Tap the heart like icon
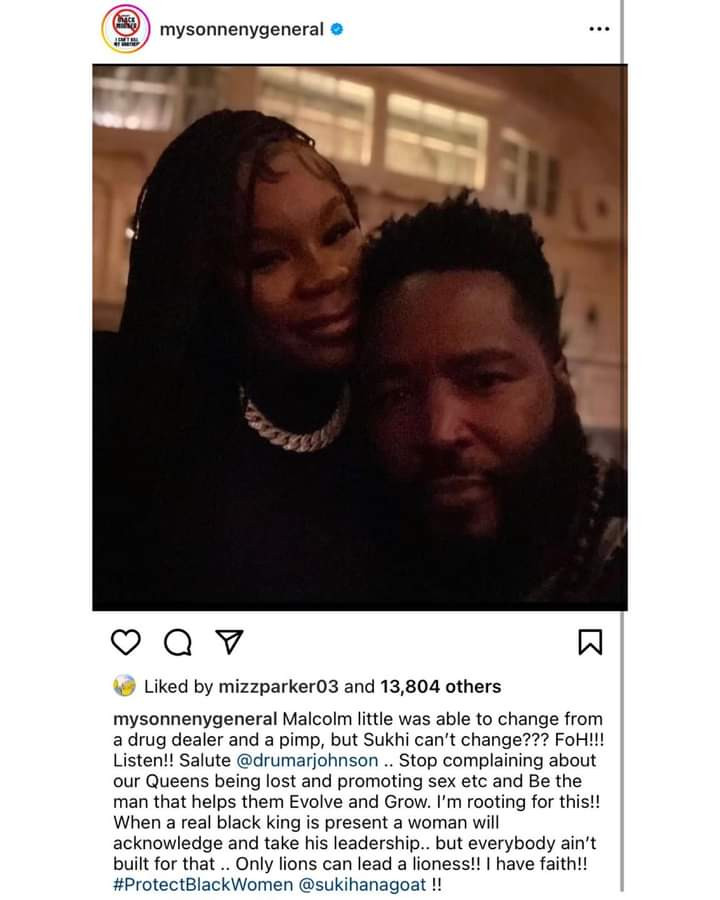Image resolution: width=720 pixels, height=900 pixels. click(x=126, y=642)
